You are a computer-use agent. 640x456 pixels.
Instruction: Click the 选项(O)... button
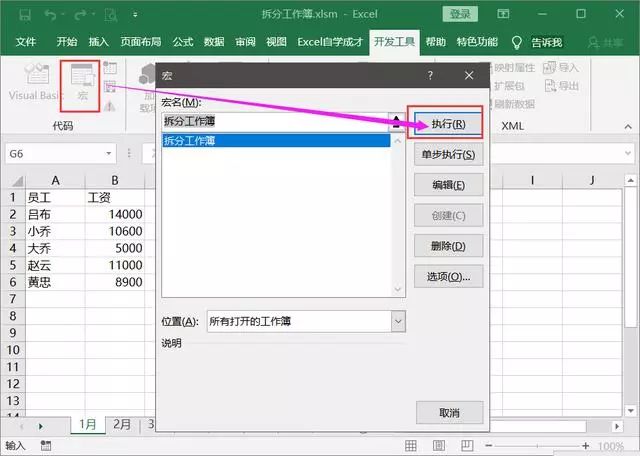pos(448,276)
